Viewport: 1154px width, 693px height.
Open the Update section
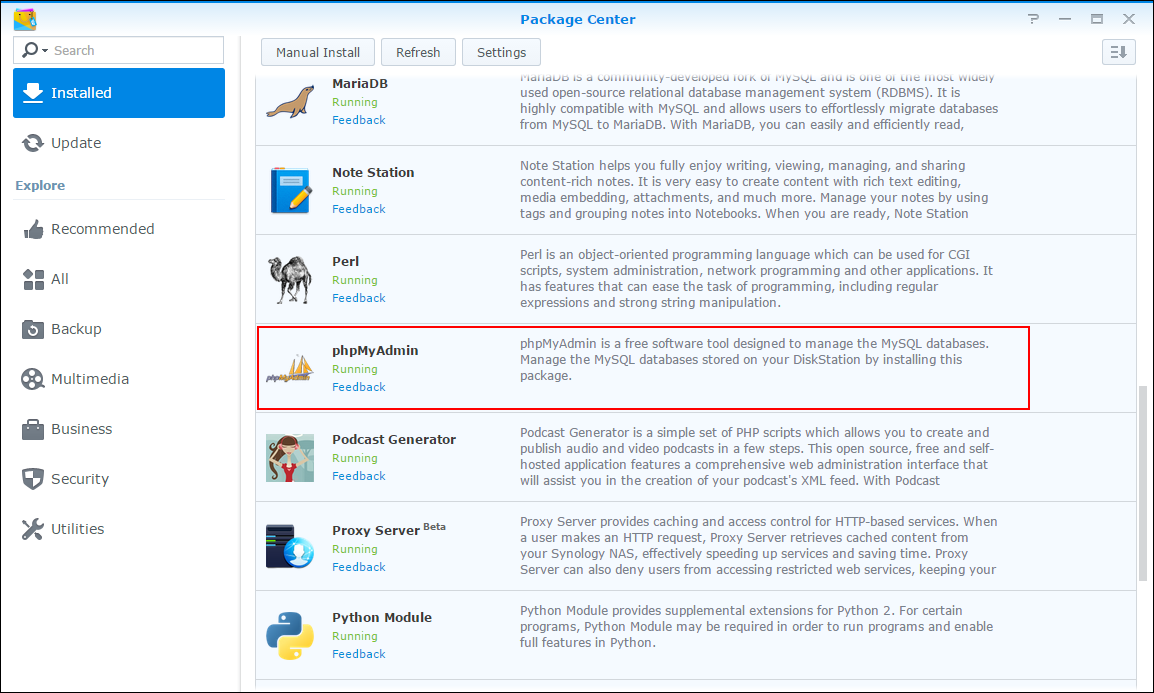pos(119,143)
